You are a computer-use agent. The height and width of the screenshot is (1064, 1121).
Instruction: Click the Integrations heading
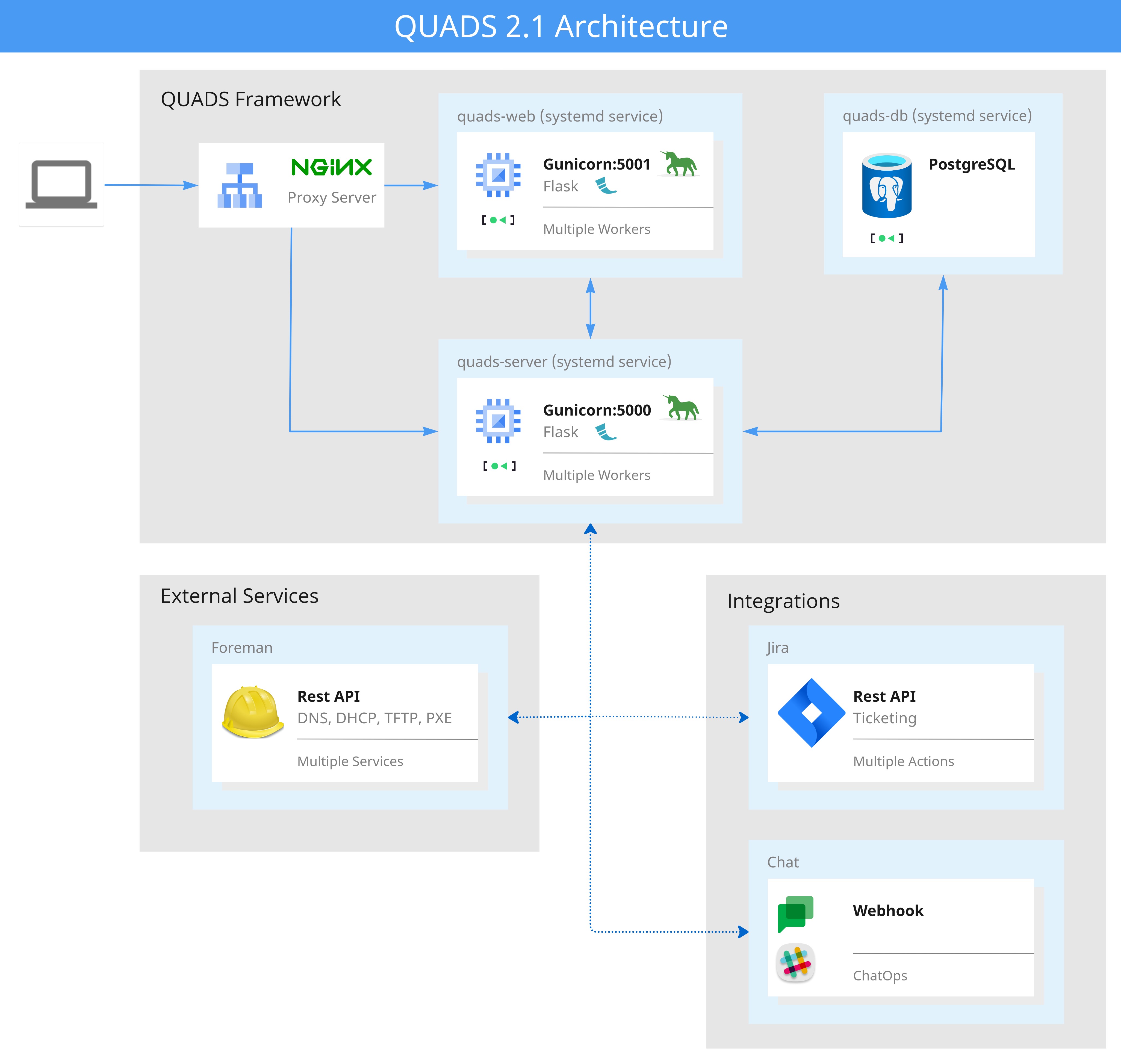(783, 601)
